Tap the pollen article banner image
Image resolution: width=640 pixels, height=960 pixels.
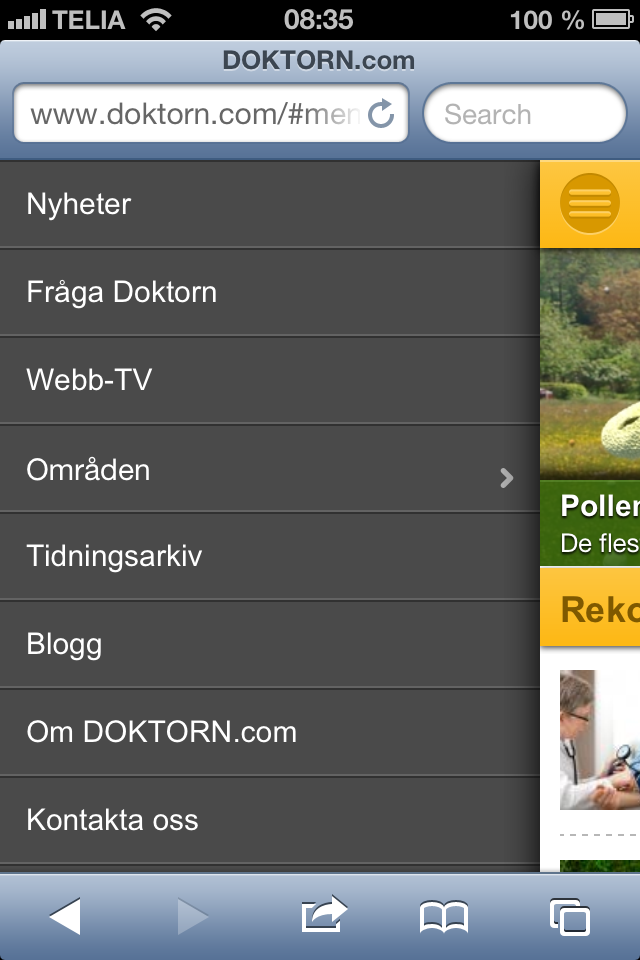pos(590,365)
